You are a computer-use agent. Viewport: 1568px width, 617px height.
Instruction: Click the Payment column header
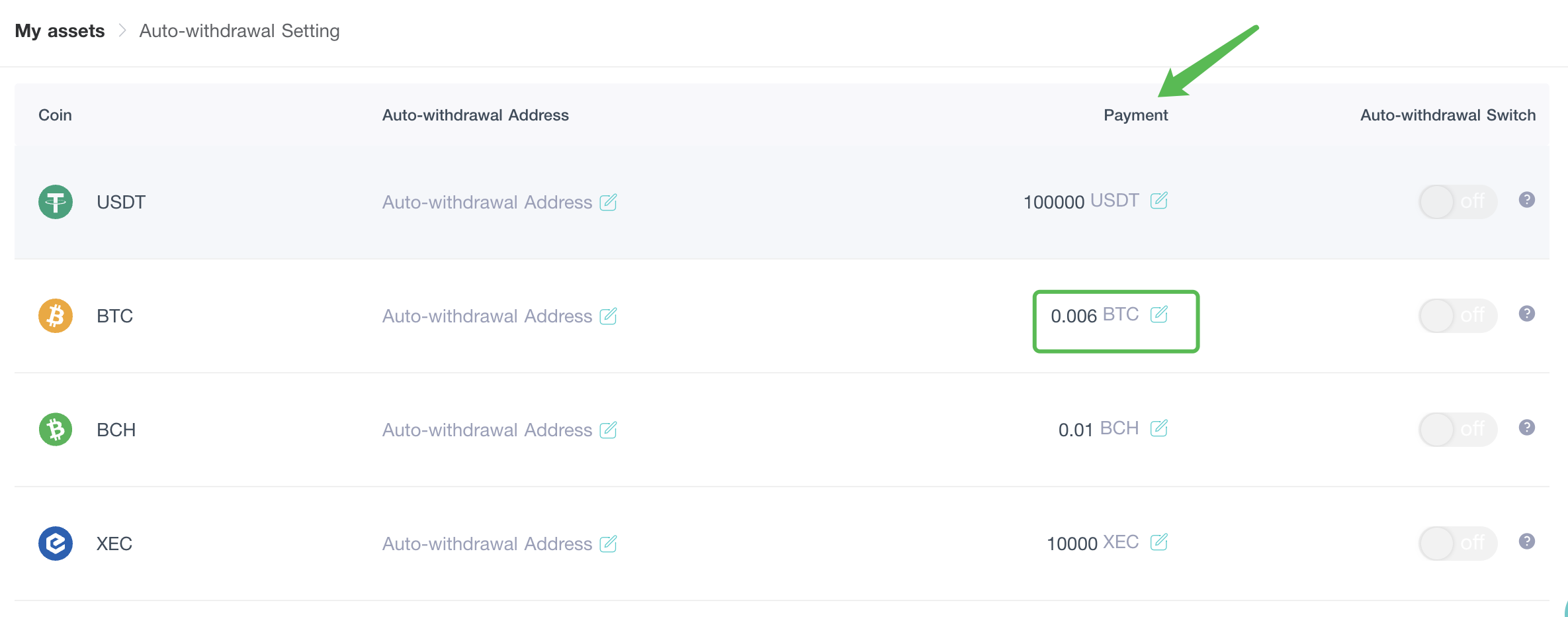[1135, 115]
